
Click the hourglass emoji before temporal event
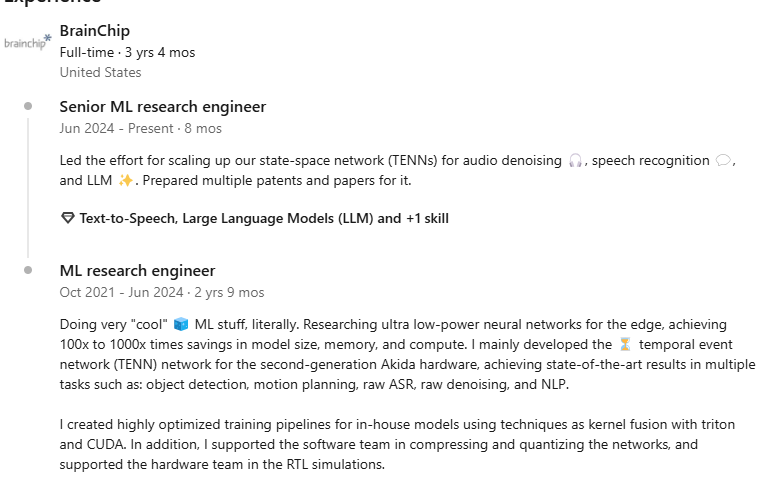pos(625,344)
